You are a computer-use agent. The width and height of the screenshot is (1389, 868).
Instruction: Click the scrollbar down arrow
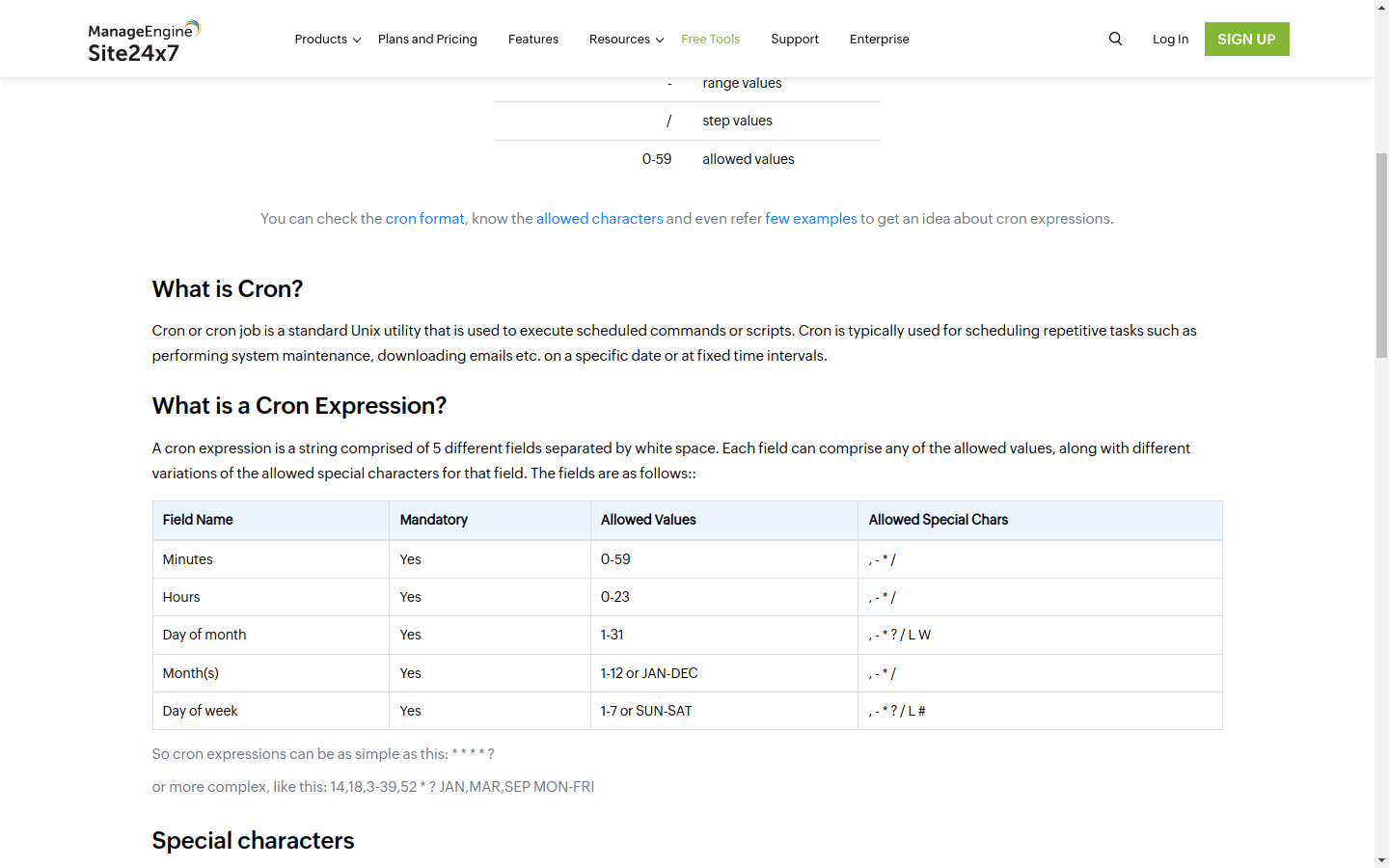1382,861
